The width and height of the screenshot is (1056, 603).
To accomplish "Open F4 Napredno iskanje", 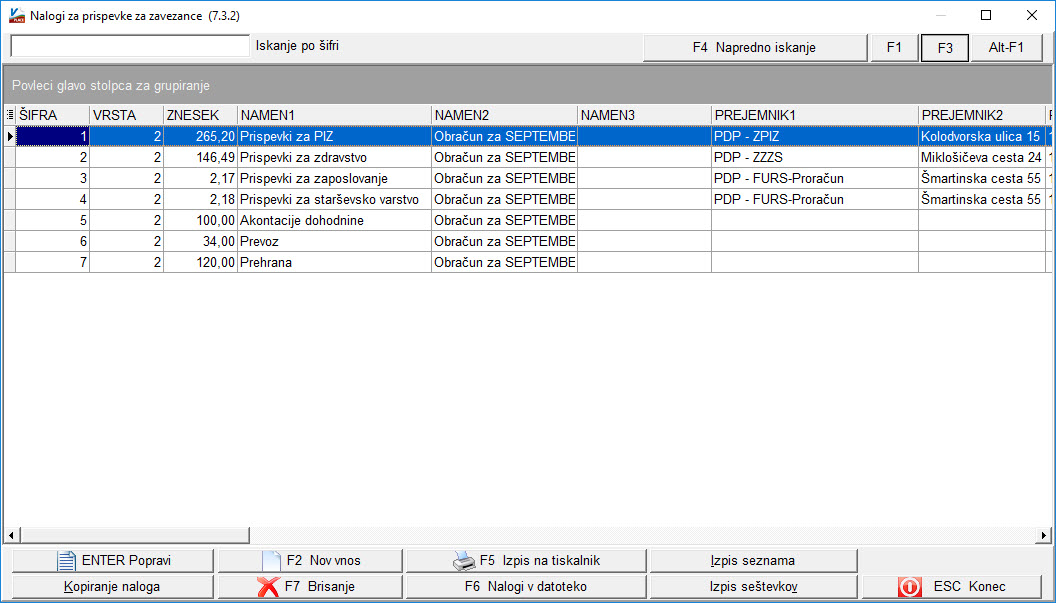I will coord(754,48).
